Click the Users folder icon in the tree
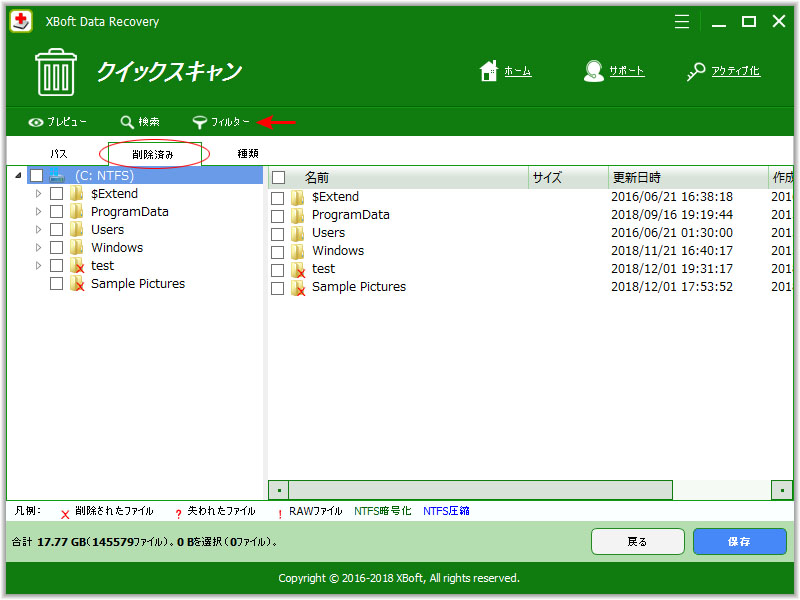 coord(77,230)
